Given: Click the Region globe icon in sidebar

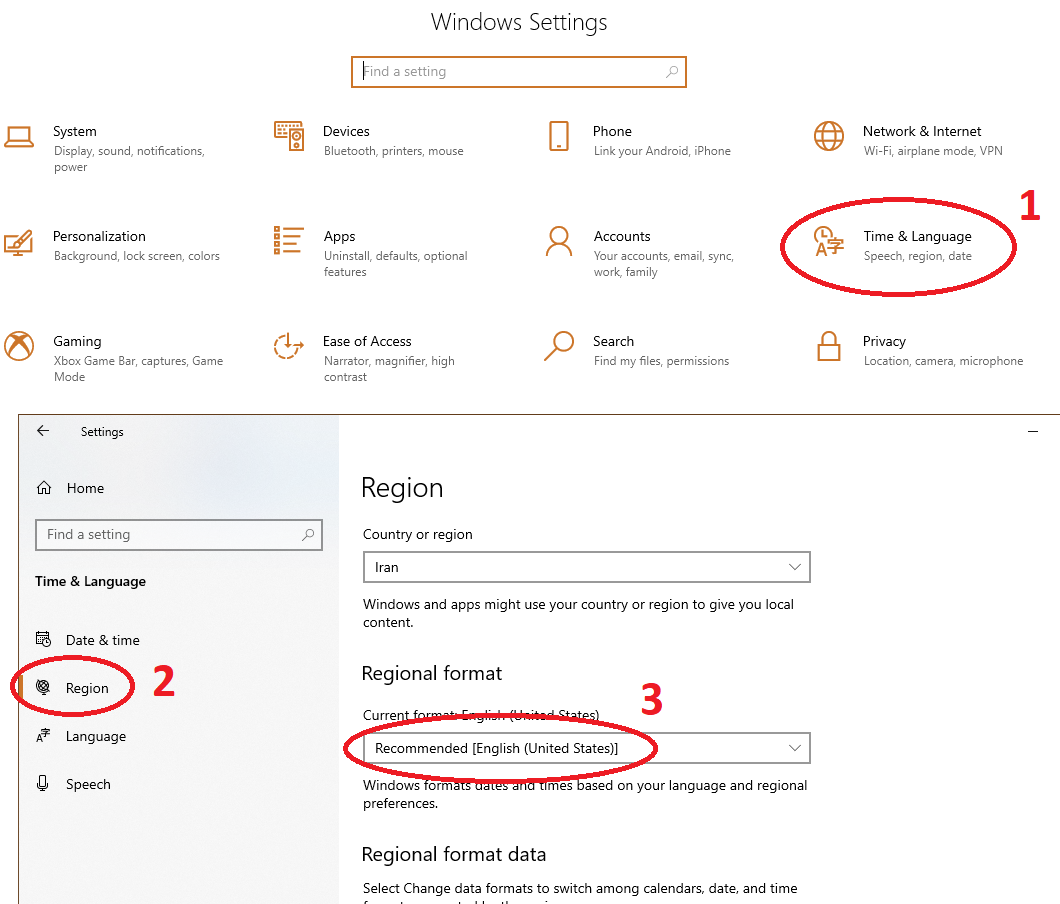Looking at the screenshot, I should (43, 687).
